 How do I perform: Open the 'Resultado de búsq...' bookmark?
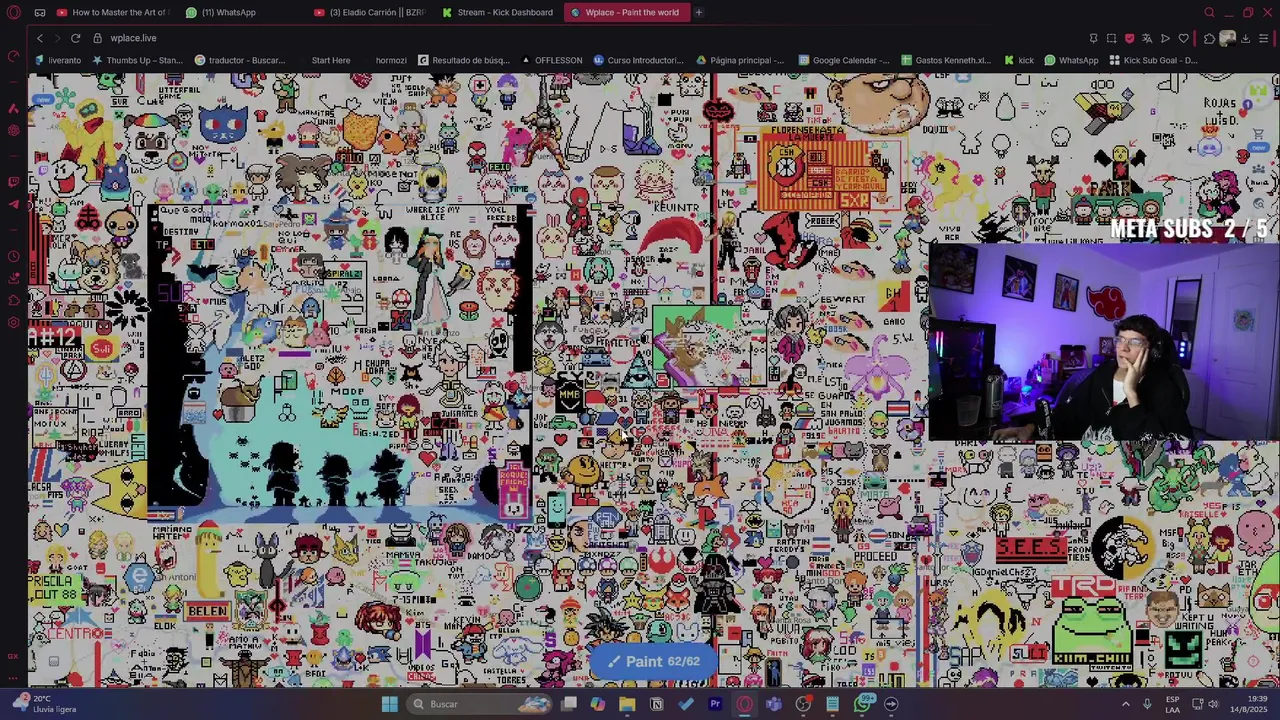pos(464,60)
